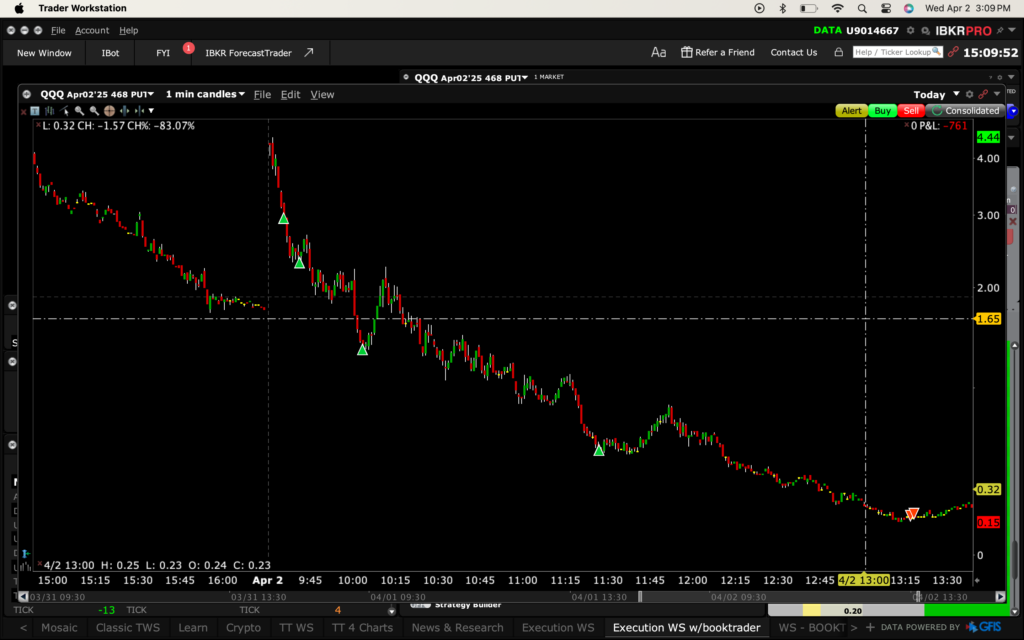1024x640 pixels.
Task: Switch to the TT 4 Charts tab
Action: 362,628
